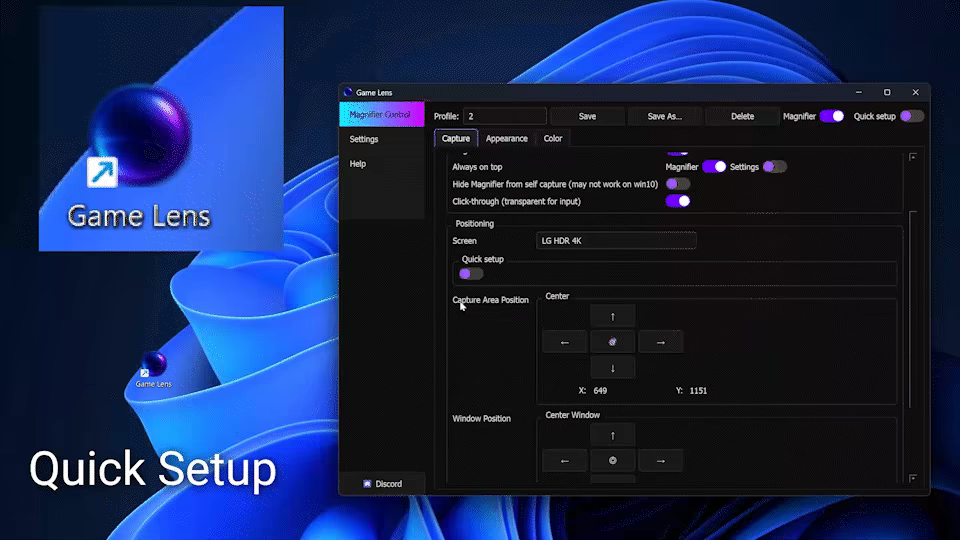The height and width of the screenshot is (540, 960).
Task: Open the Screen dropdown LG HDR 4K
Action: [616, 241]
